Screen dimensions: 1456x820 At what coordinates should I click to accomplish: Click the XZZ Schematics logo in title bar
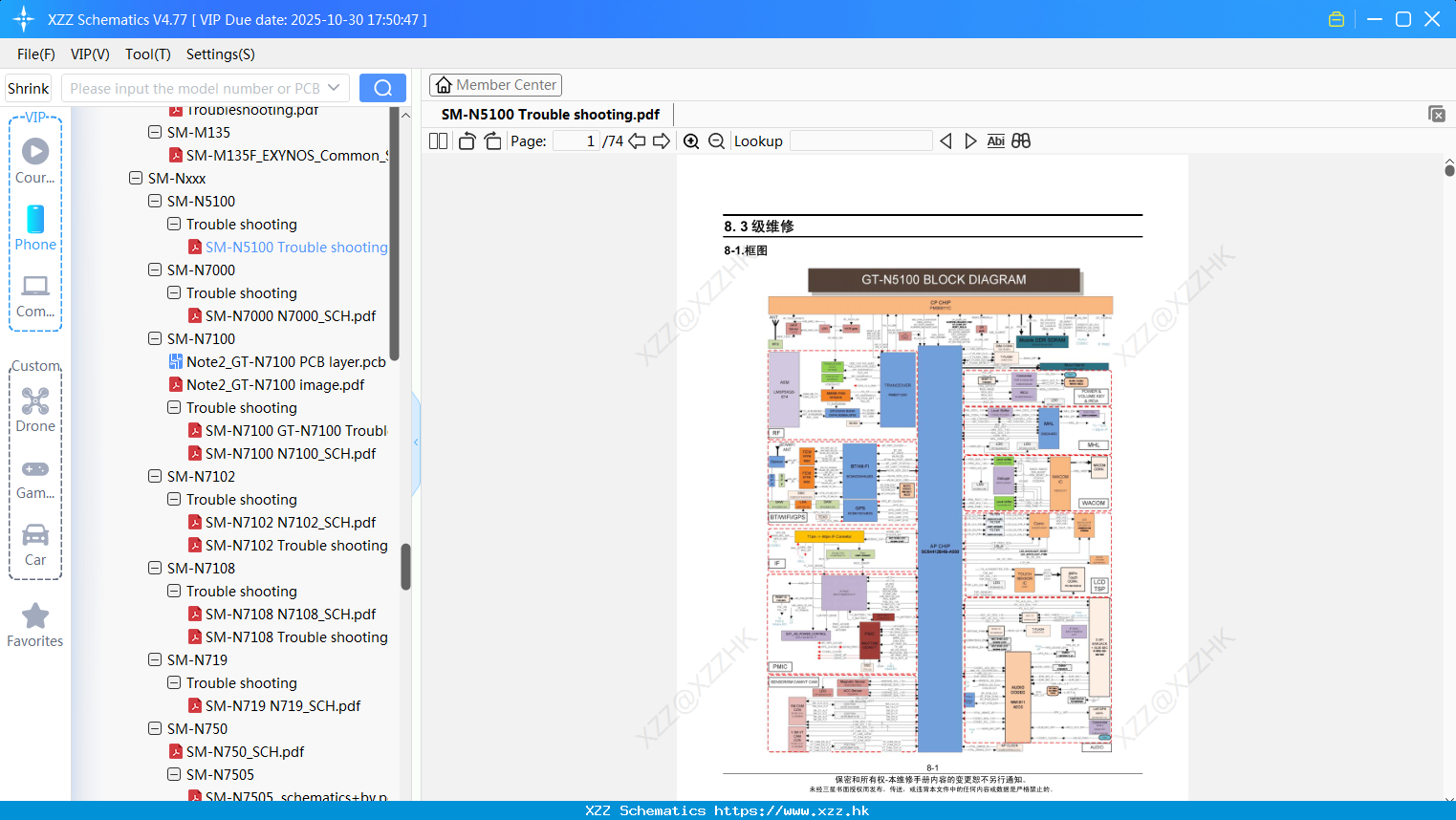[24, 19]
